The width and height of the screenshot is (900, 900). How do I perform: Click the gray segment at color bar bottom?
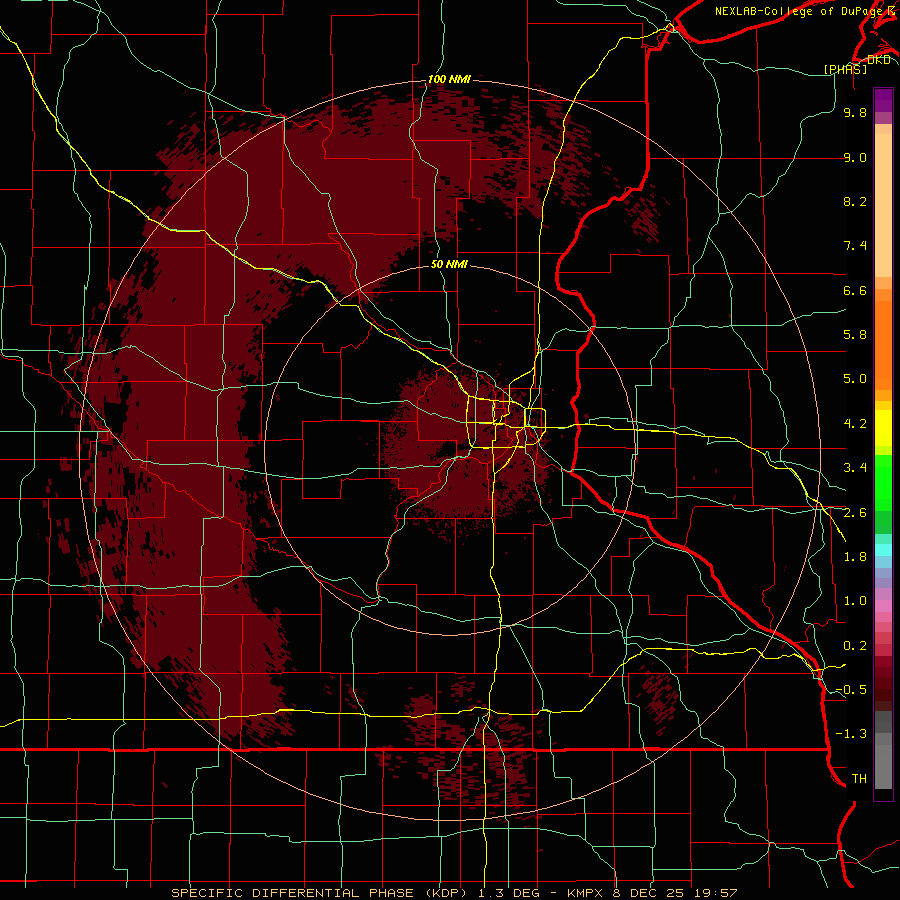(883, 763)
